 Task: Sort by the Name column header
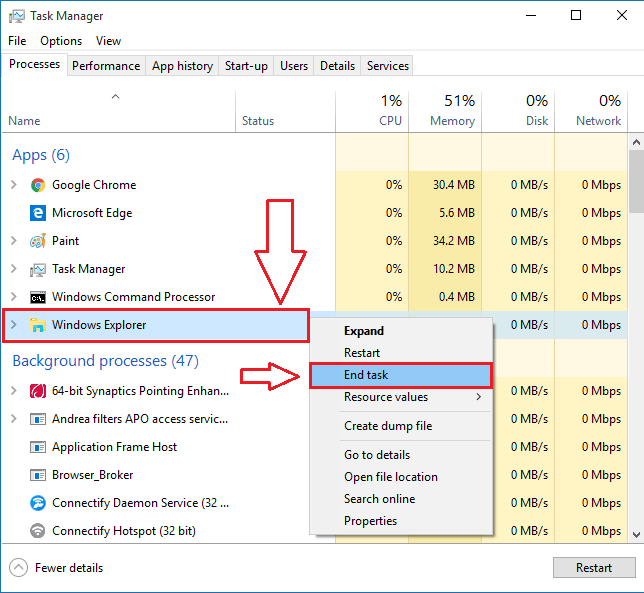pyautogui.click(x=118, y=112)
